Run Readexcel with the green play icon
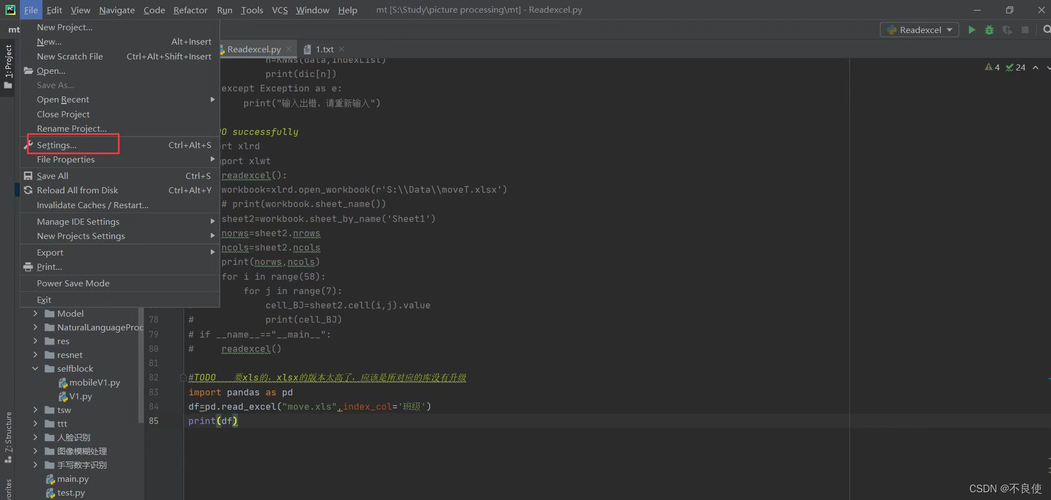1051x500 pixels. (x=971, y=29)
